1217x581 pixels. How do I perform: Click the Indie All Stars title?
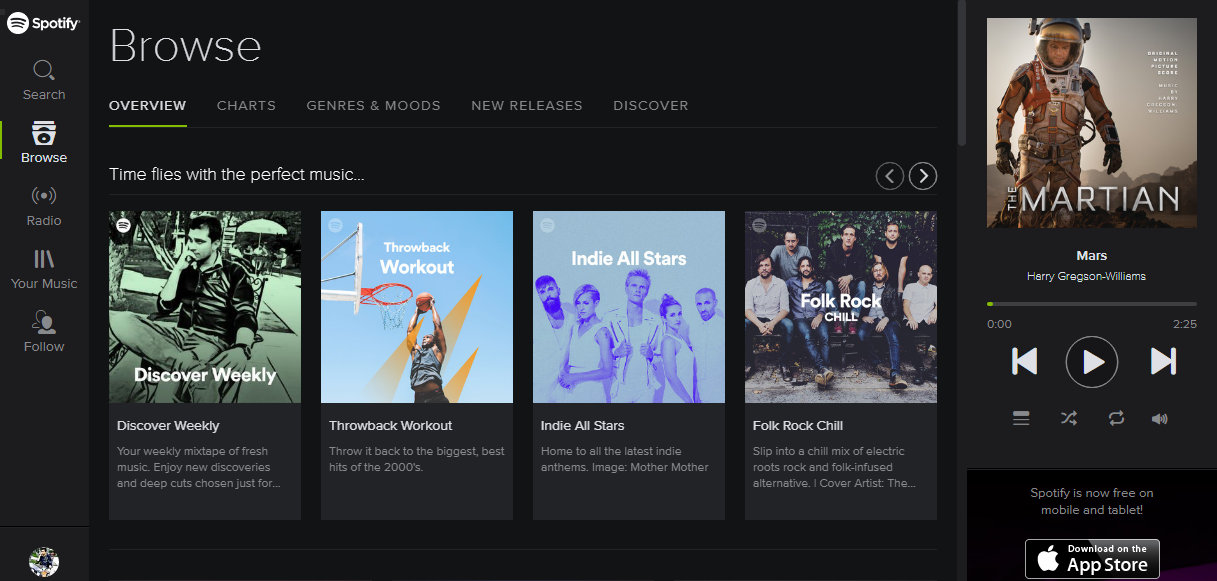583,426
